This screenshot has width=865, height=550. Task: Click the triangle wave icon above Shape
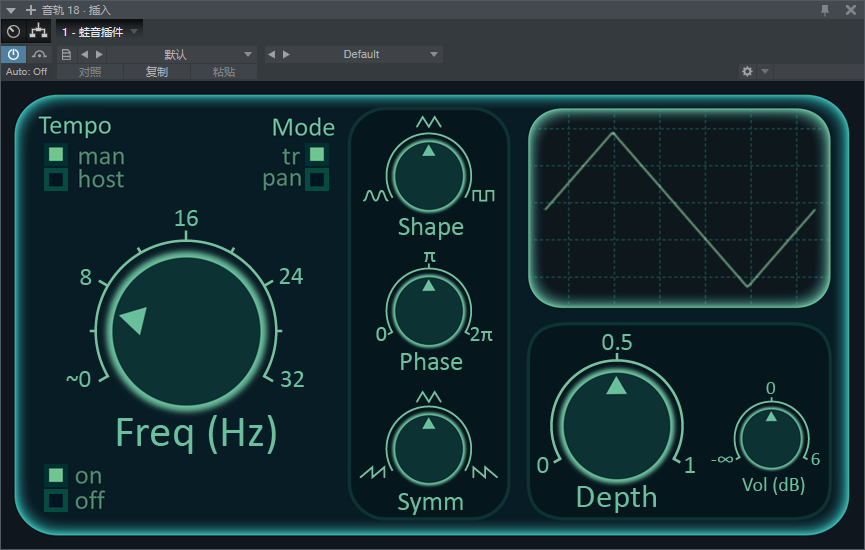point(429,122)
